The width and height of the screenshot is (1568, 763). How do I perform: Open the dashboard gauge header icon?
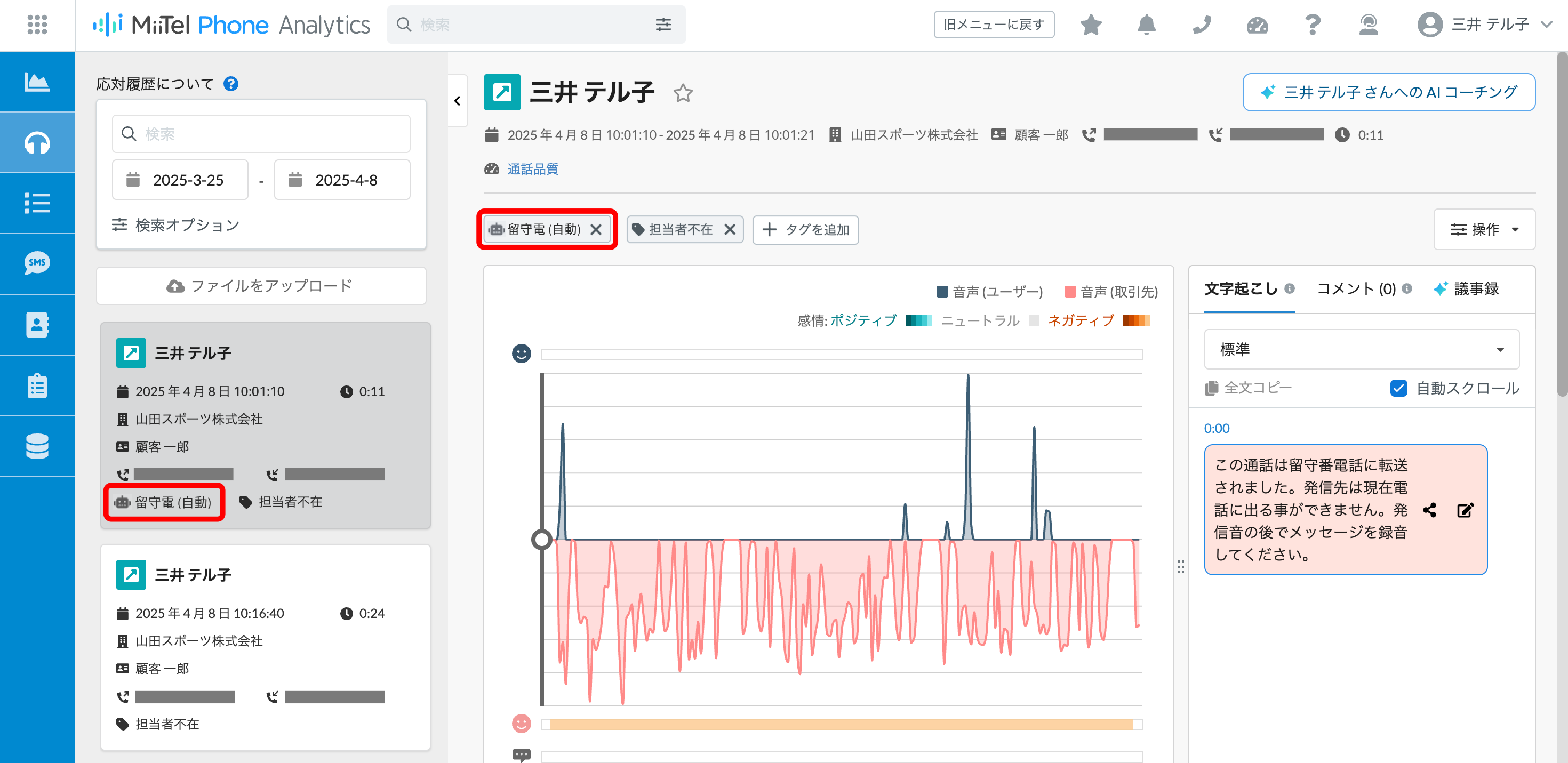(x=1257, y=25)
